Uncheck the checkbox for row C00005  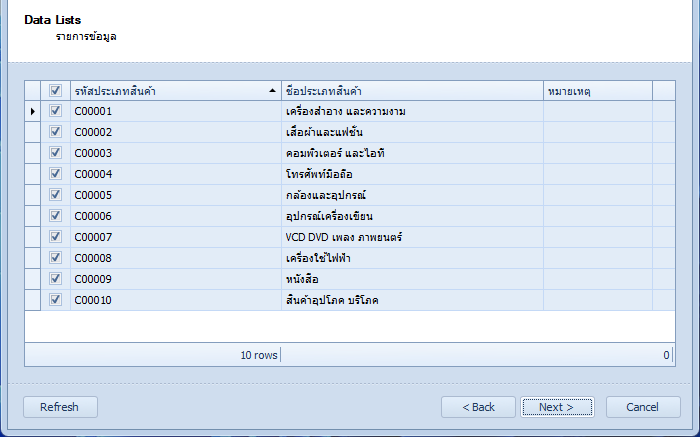(x=55, y=195)
